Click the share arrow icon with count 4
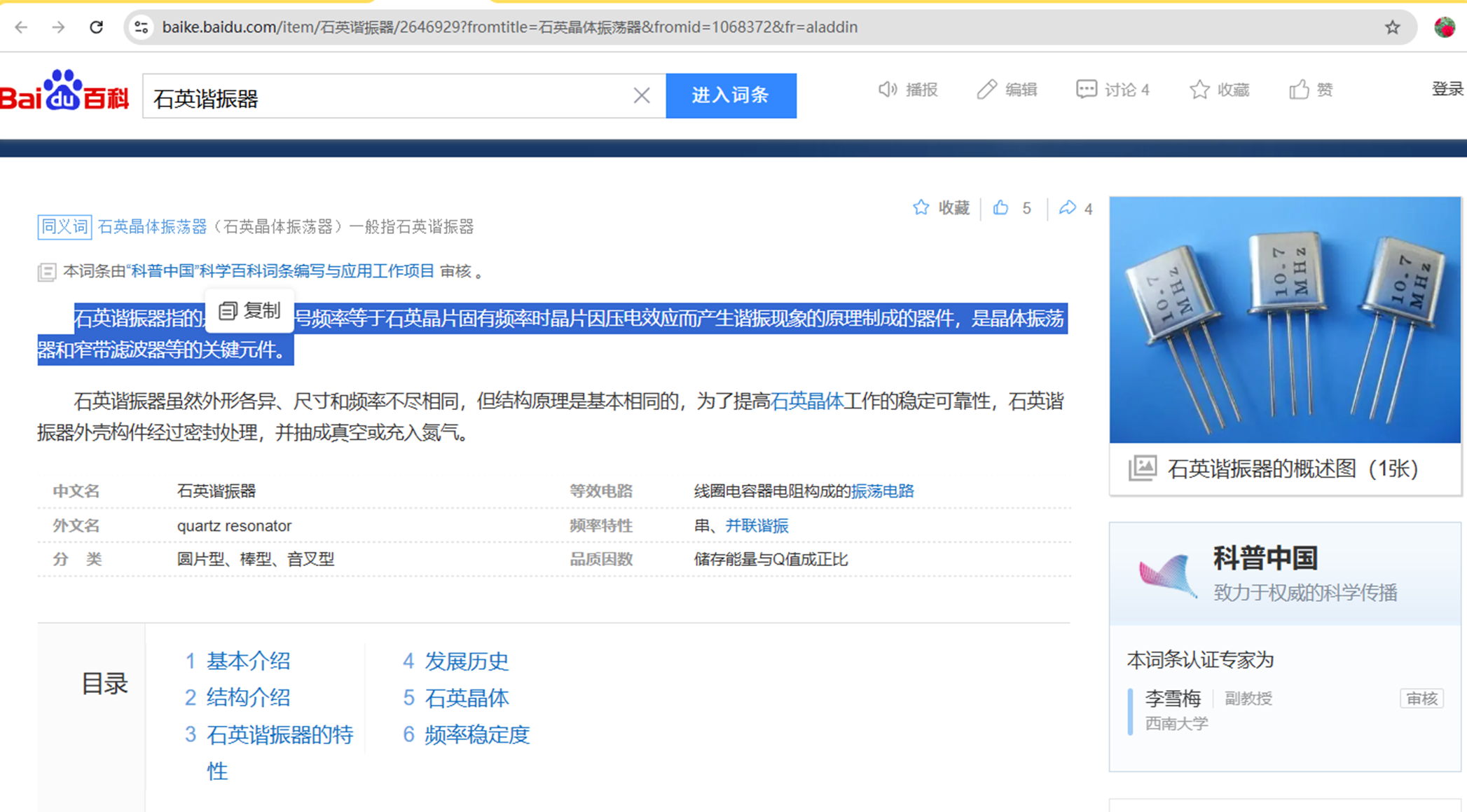Screen dimensions: 1467x812 (x=1067, y=208)
